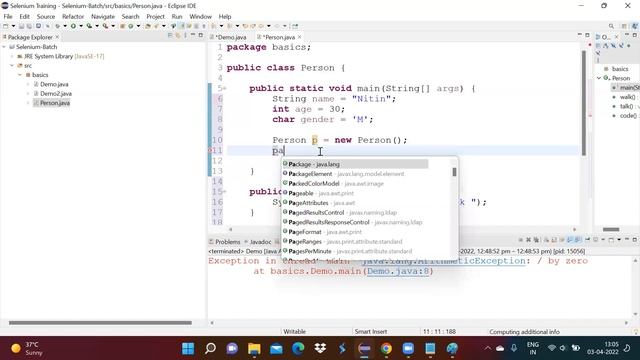Viewport: 640px width, 360px height.
Task: Collapse All in Package Explorer toolbar
Action: point(169,36)
